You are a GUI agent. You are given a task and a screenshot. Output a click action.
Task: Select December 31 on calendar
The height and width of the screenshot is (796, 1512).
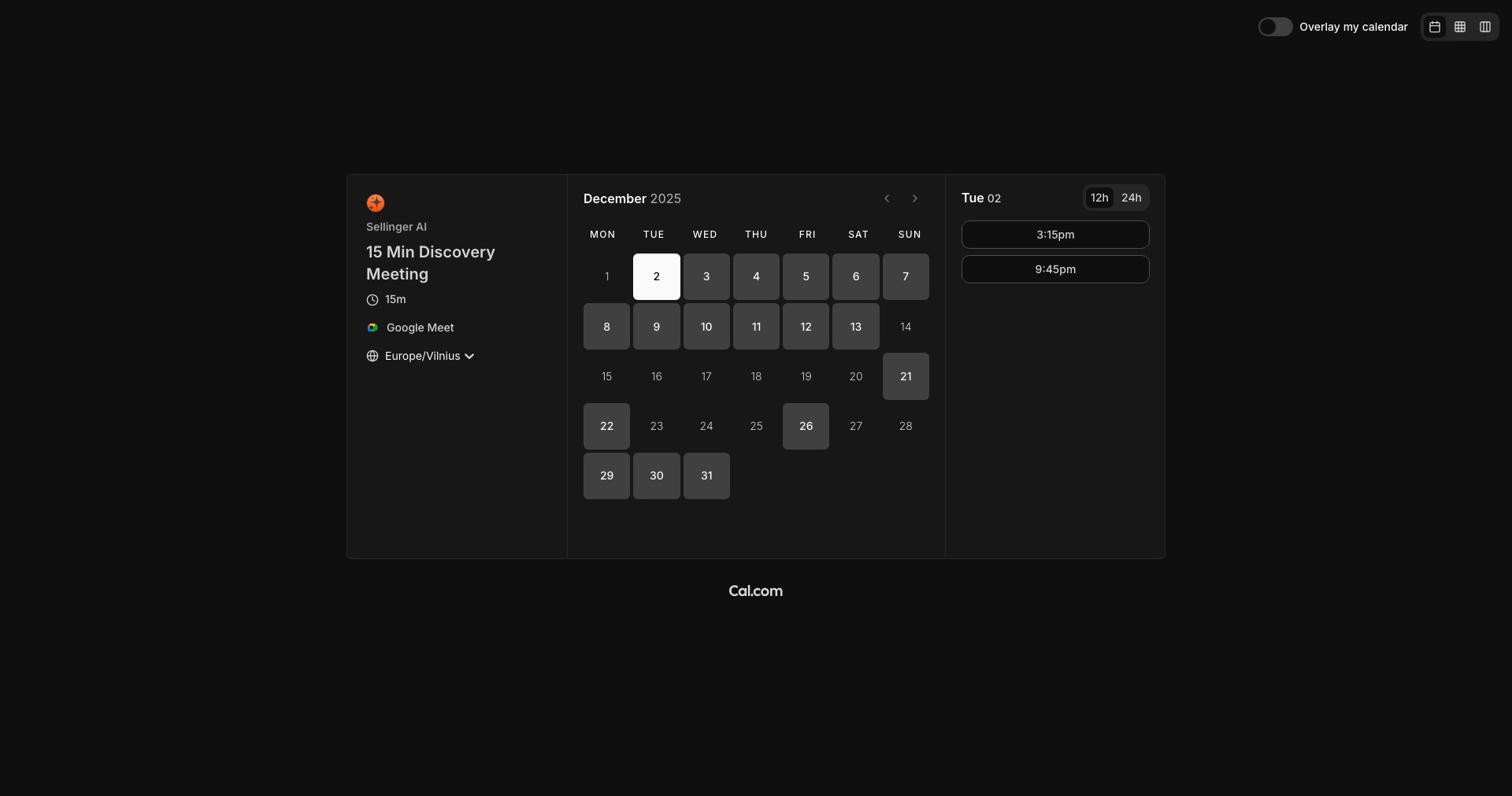coord(706,476)
